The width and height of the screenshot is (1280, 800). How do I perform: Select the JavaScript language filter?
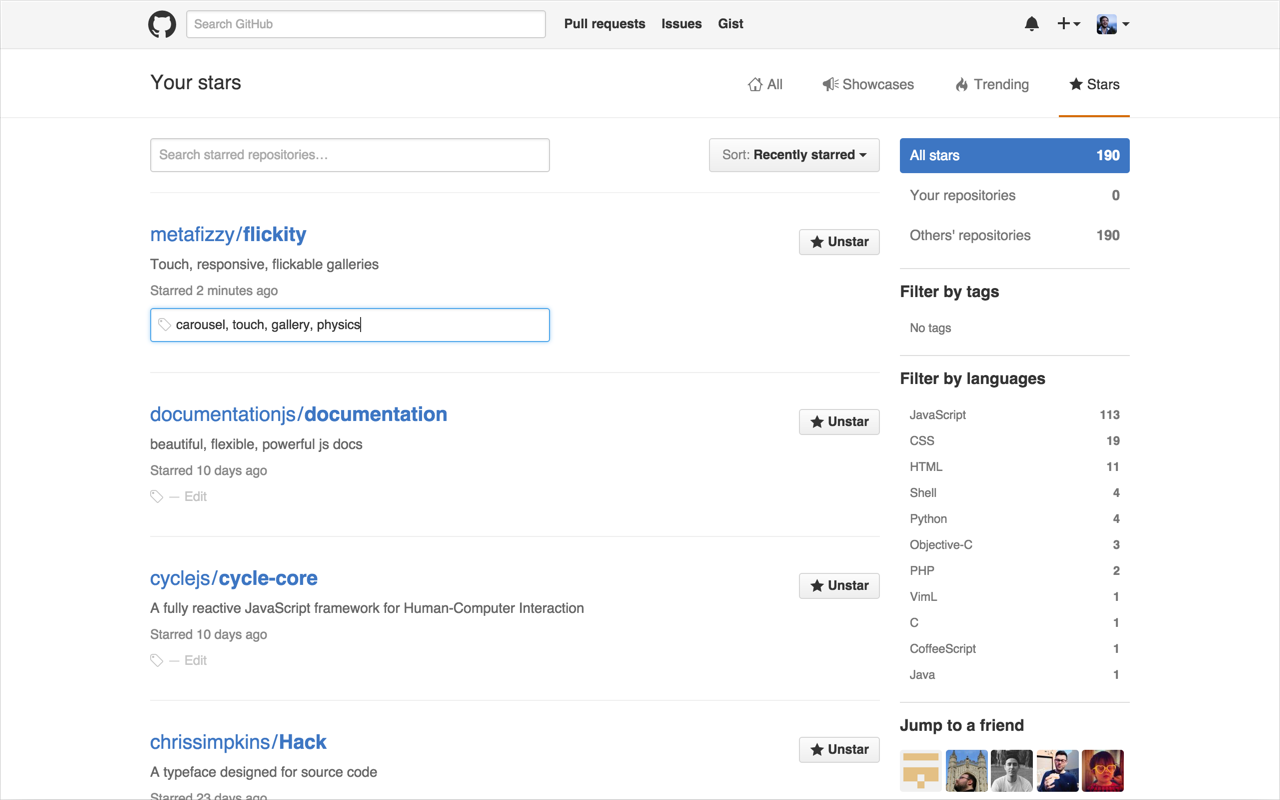pos(937,414)
